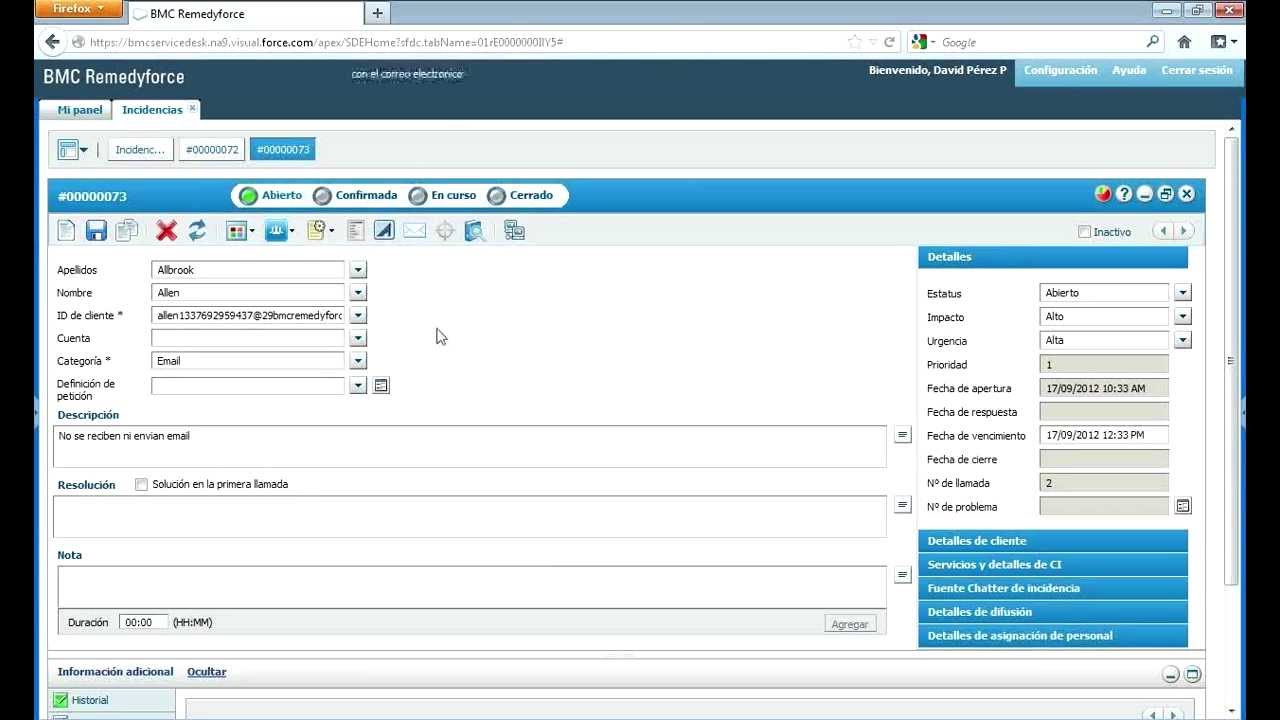Expand the Detalles de cliente section
Viewport: 1280px width, 720px height.
click(x=1053, y=541)
